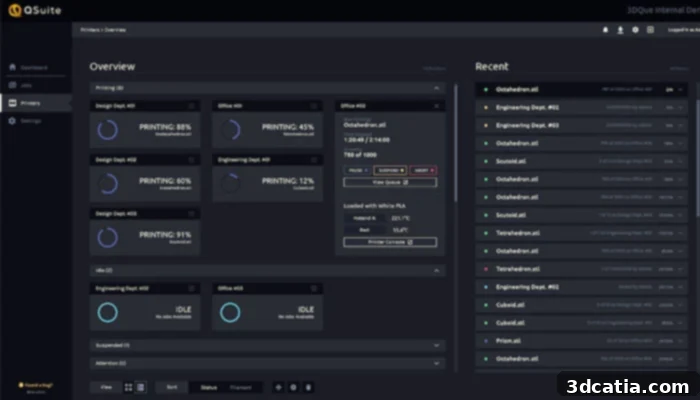Click the square icon beside the top-bar gear
This screenshot has width=700, height=400.
tap(650, 30)
